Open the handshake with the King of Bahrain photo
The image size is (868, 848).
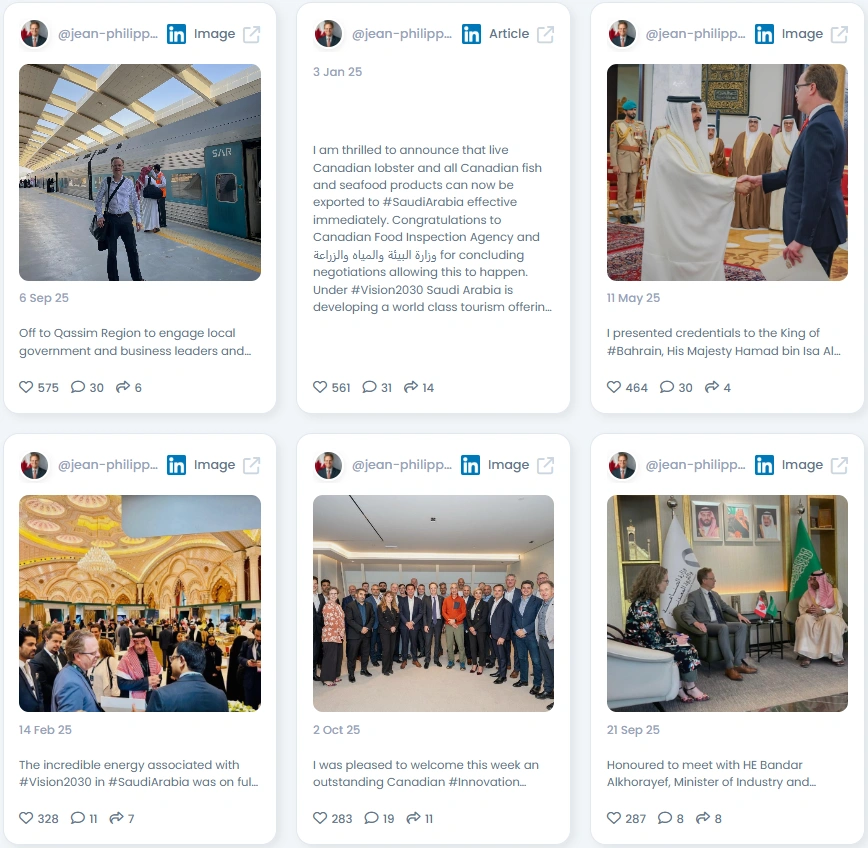point(727,172)
